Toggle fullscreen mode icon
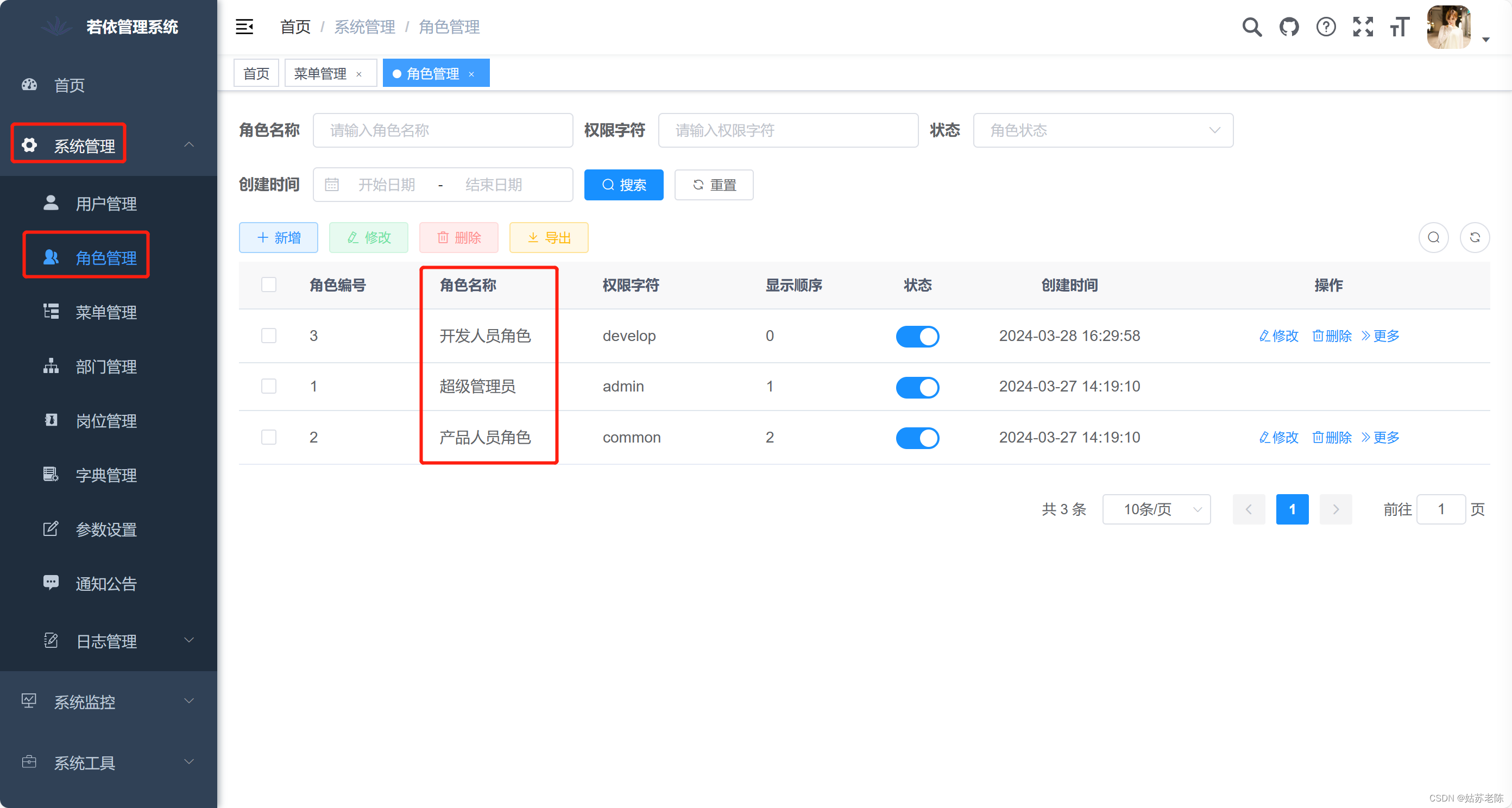This screenshot has width=1512, height=808. [x=1363, y=27]
